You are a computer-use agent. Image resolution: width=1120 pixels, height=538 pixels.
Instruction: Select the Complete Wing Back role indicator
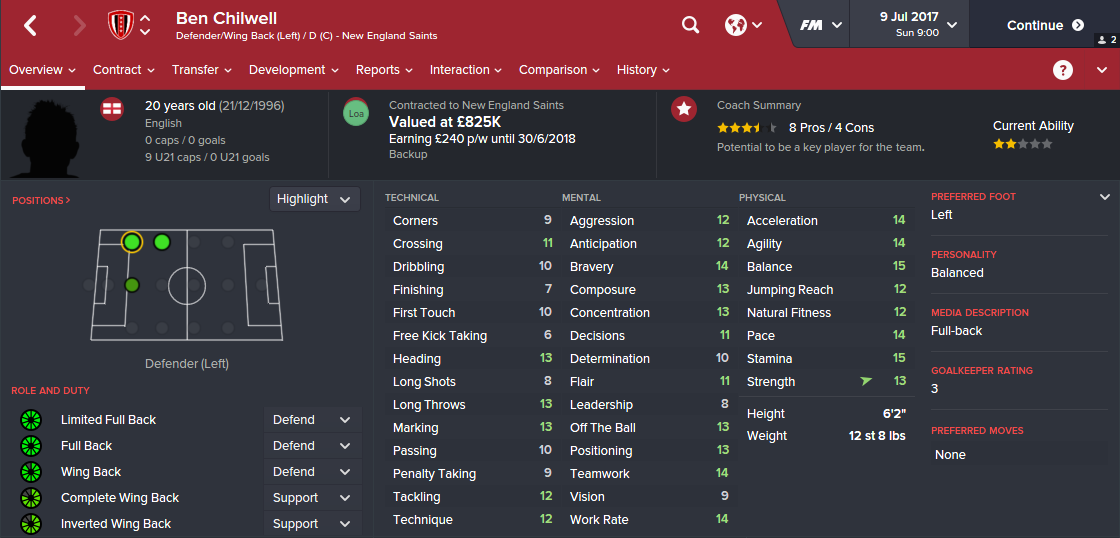tap(30, 498)
